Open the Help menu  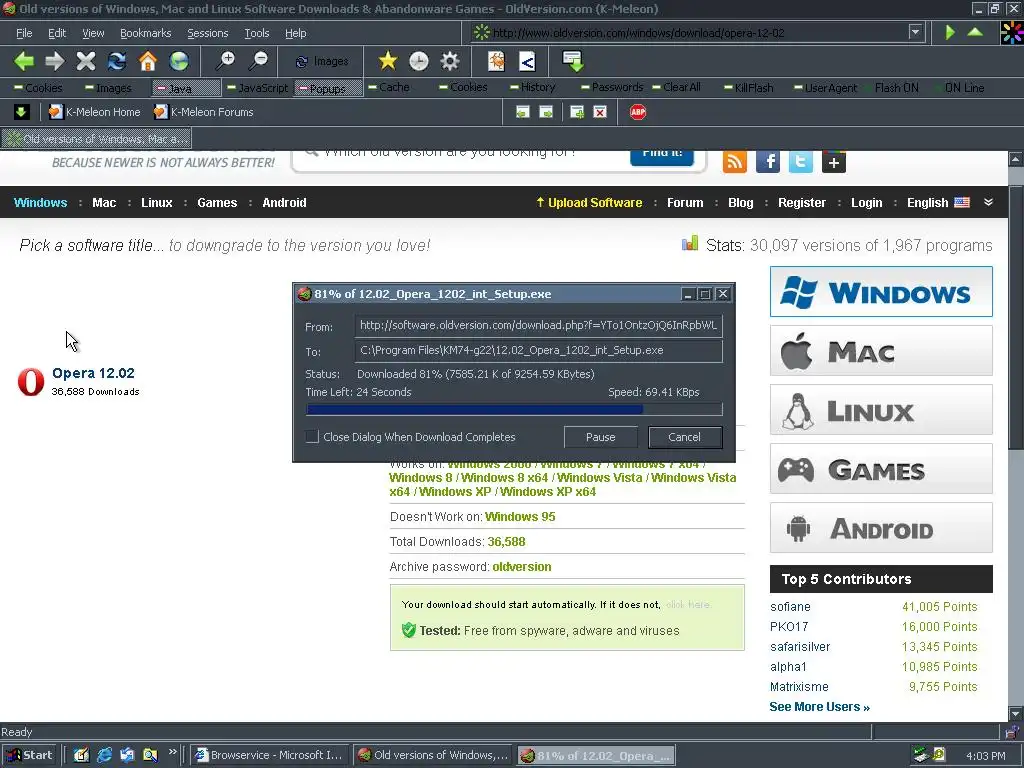(295, 33)
